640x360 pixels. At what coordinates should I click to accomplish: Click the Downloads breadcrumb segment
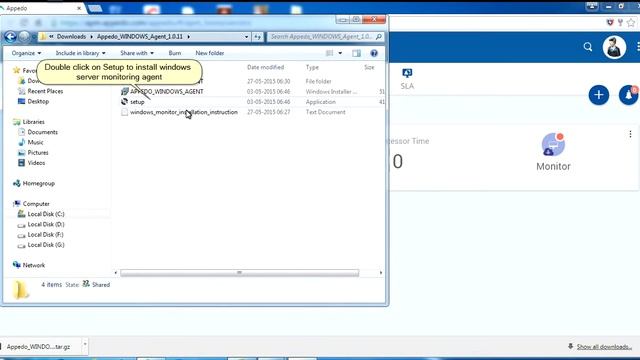coord(71,37)
